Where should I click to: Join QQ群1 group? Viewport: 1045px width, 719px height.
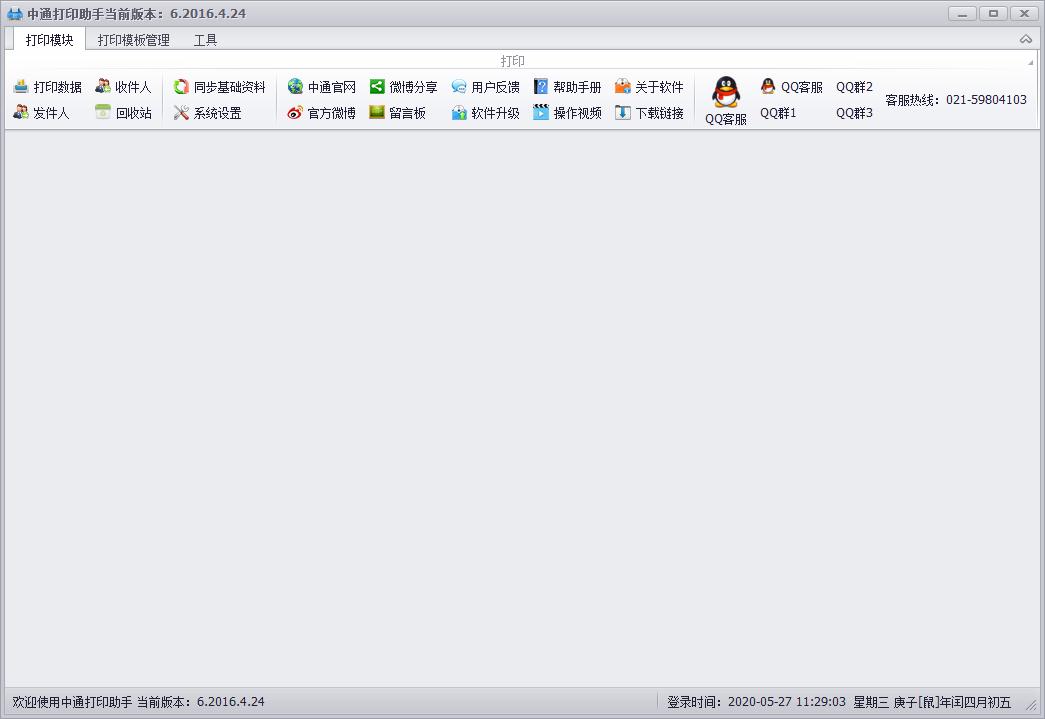(x=778, y=113)
